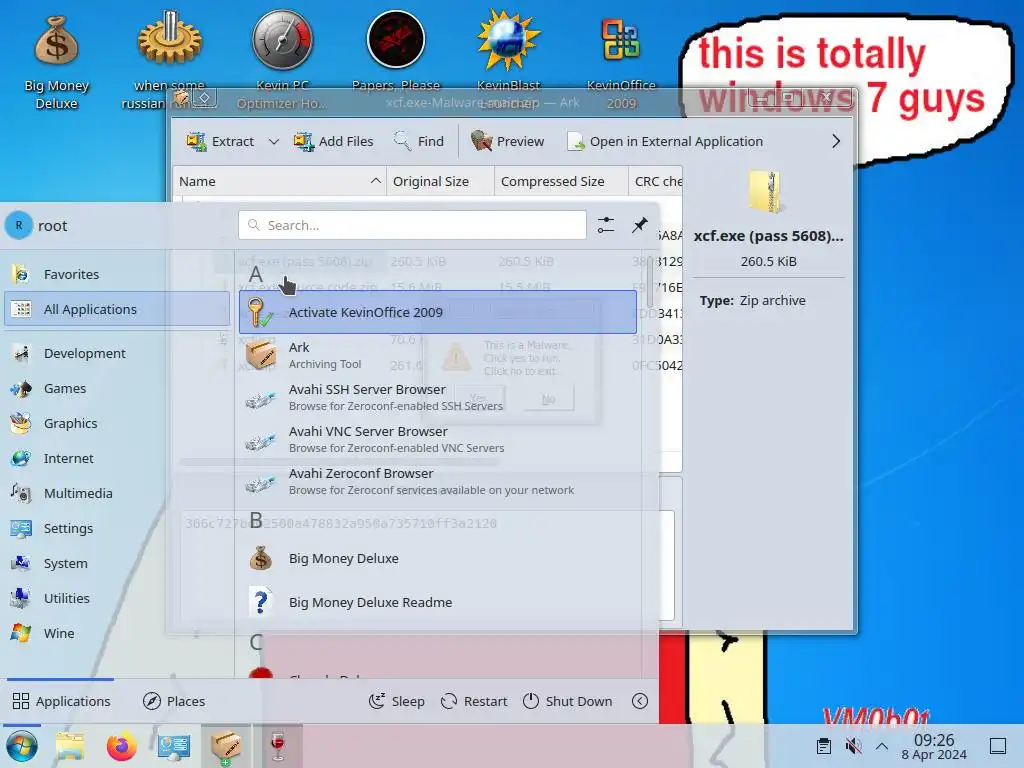Open Papers, Please desktop icon
This screenshot has height=768, width=1024.
(x=396, y=52)
